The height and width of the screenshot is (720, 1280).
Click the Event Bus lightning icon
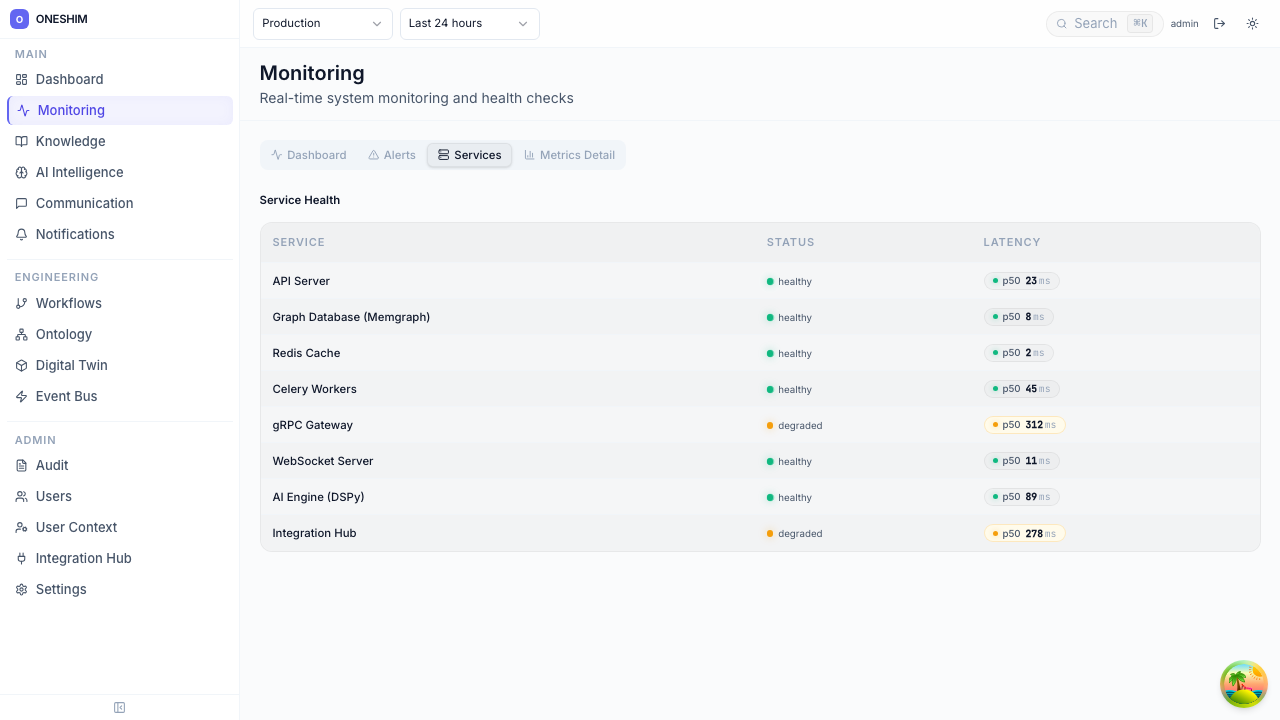[21, 396]
